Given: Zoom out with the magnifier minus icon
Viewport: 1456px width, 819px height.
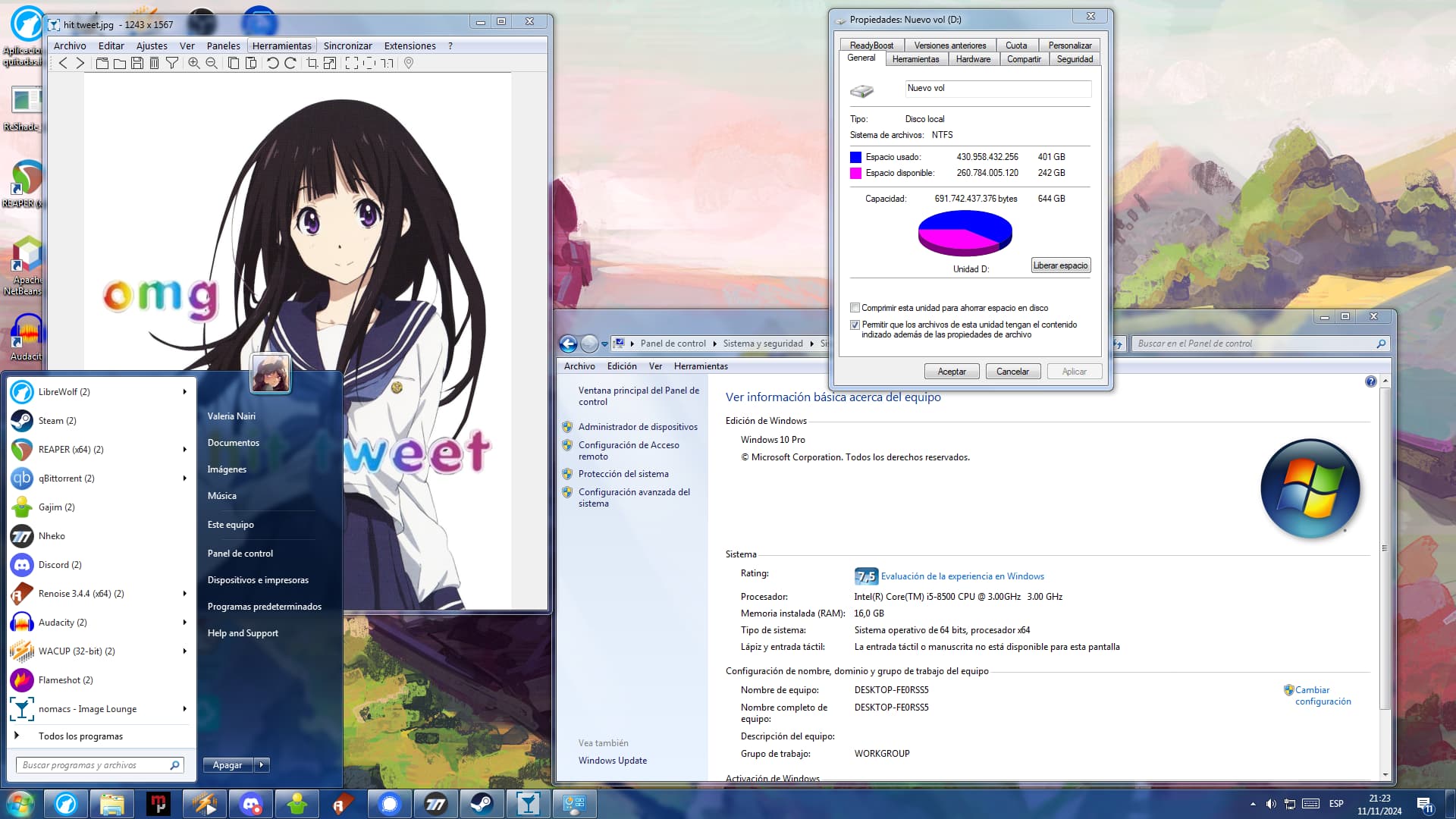Looking at the screenshot, I should pyautogui.click(x=212, y=63).
